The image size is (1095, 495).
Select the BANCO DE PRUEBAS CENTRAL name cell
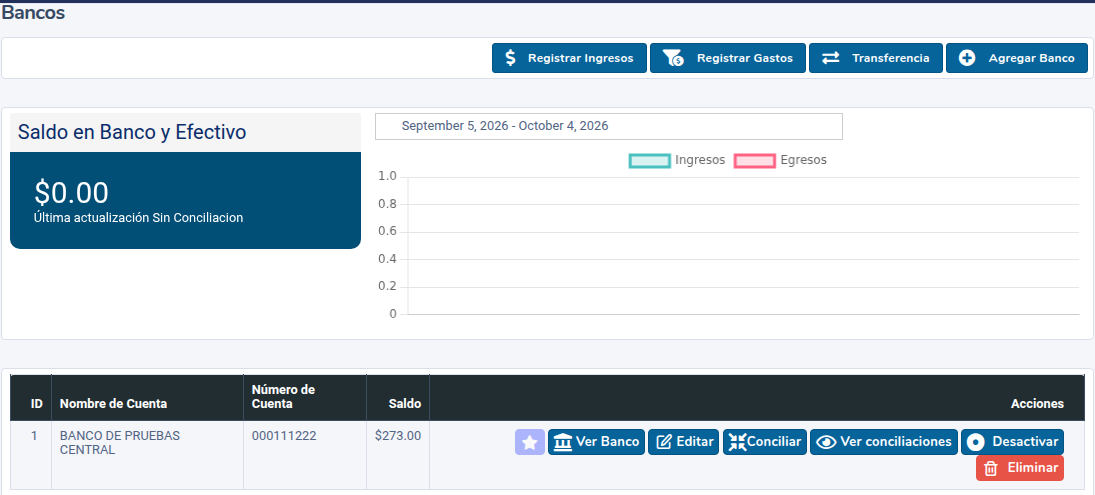coord(147,455)
